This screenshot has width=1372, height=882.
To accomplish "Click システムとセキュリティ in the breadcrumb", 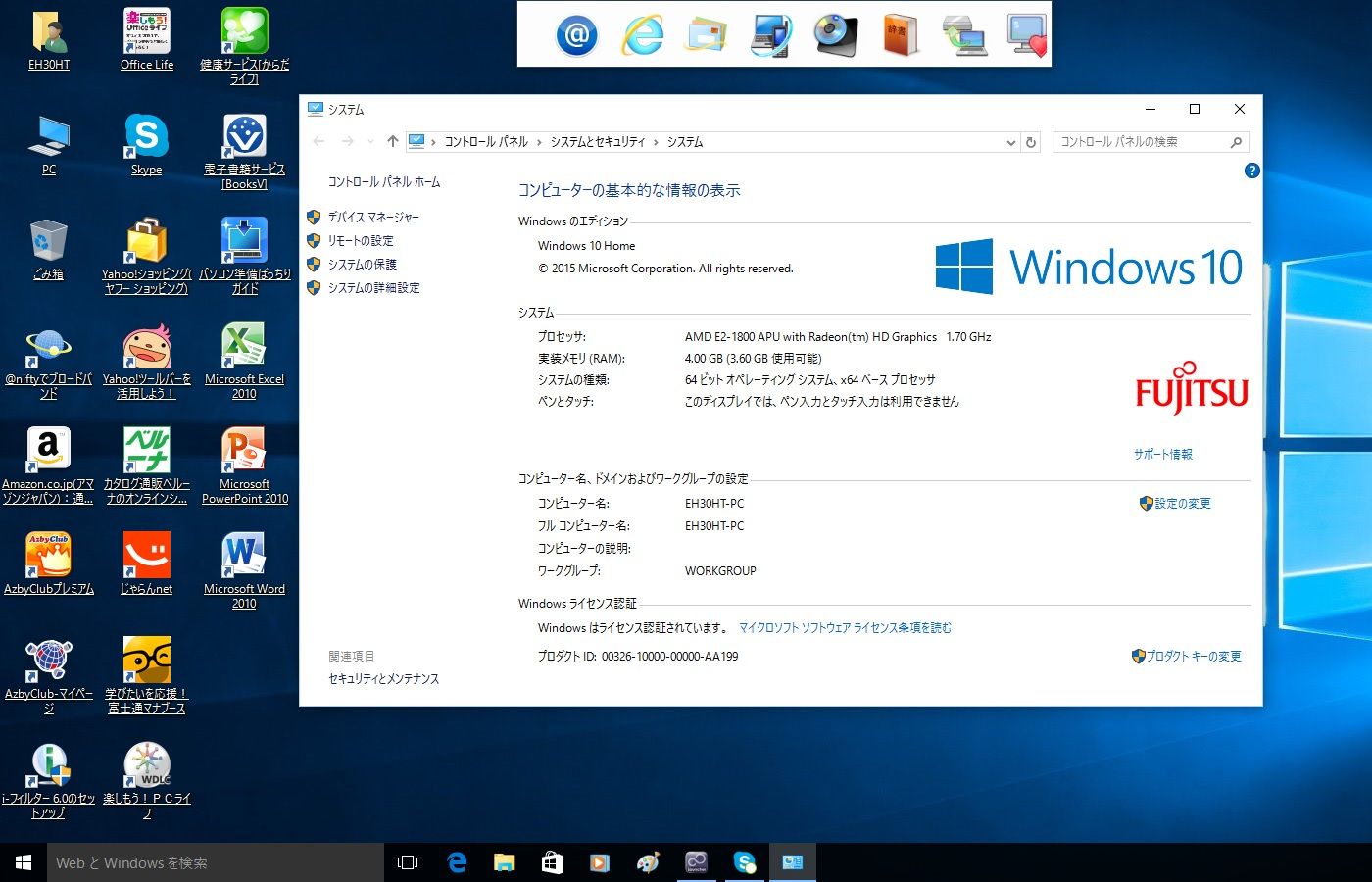I will point(598,142).
